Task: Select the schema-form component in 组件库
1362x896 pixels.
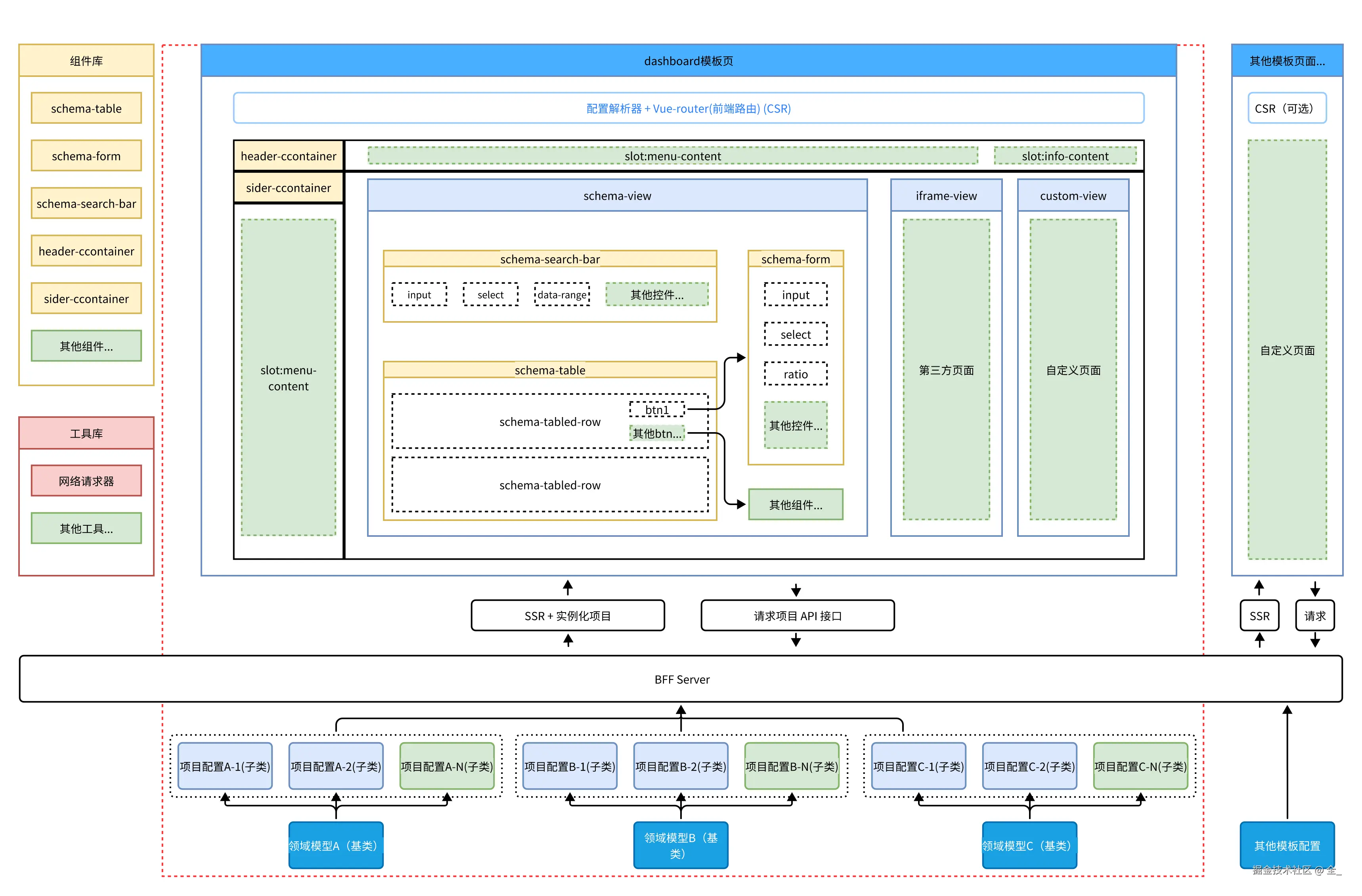Action: point(86,156)
